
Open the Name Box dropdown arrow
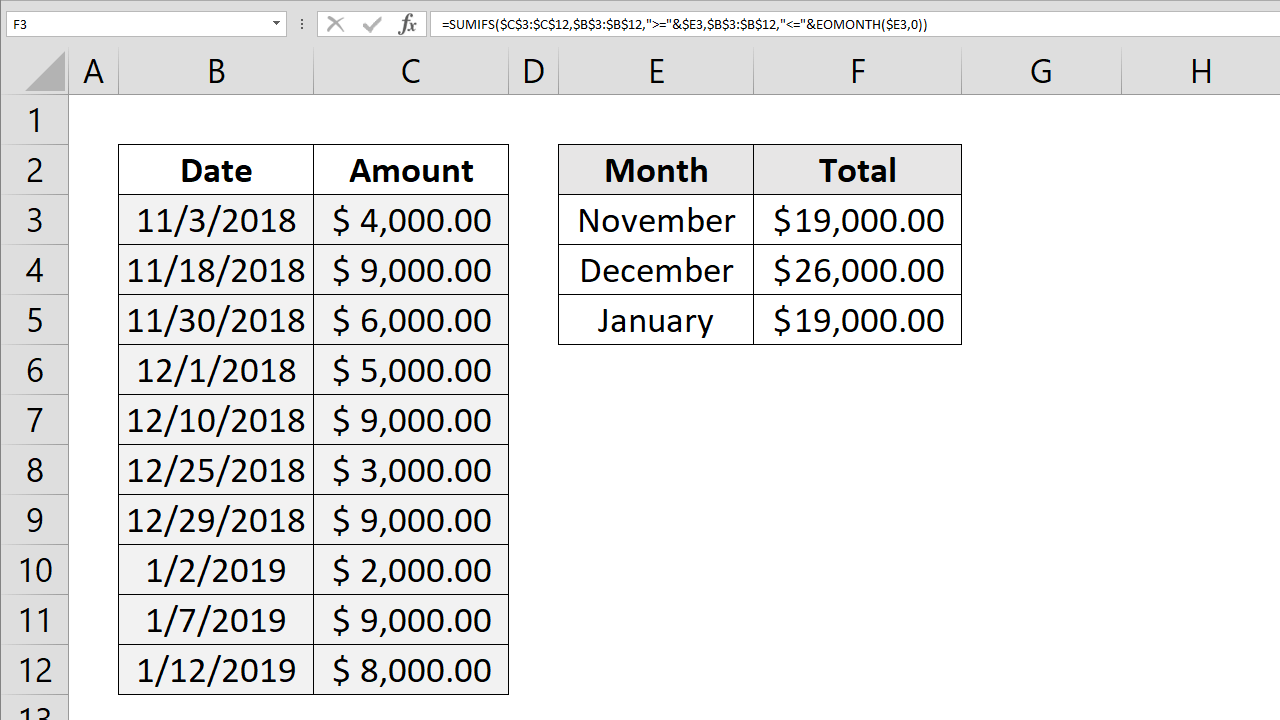click(x=277, y=24)
